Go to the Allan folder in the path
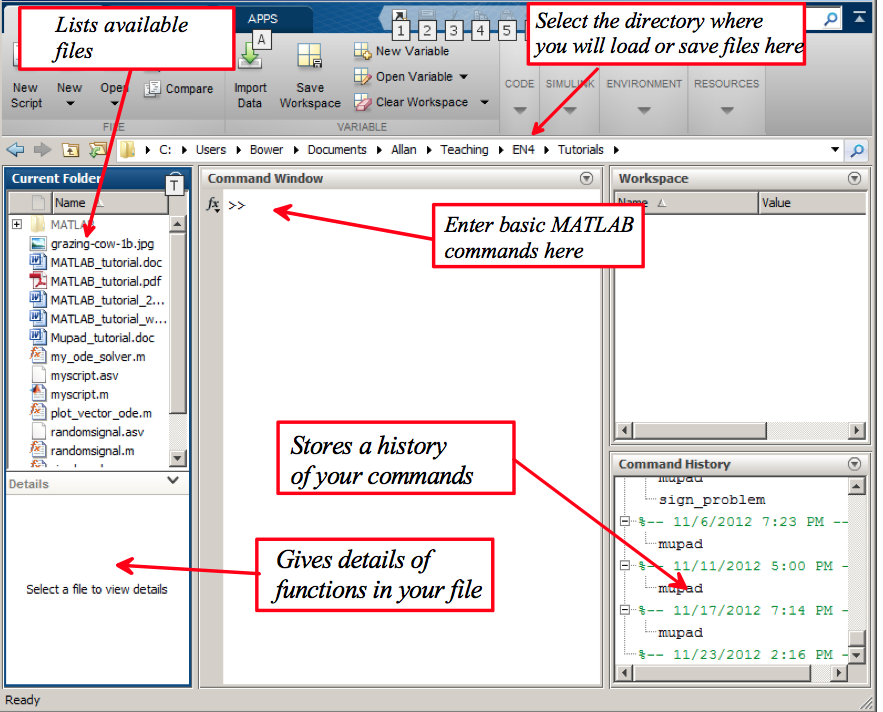The image size is (883, 712). [404, 150]
